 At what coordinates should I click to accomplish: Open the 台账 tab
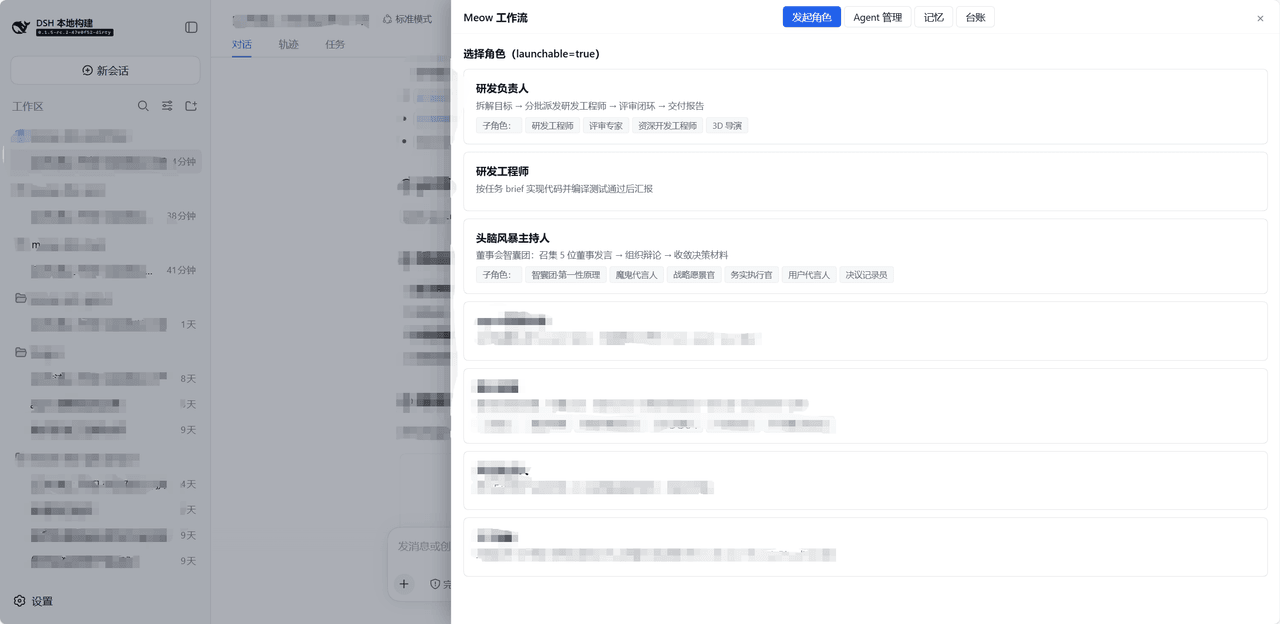[x=975, y=17]
